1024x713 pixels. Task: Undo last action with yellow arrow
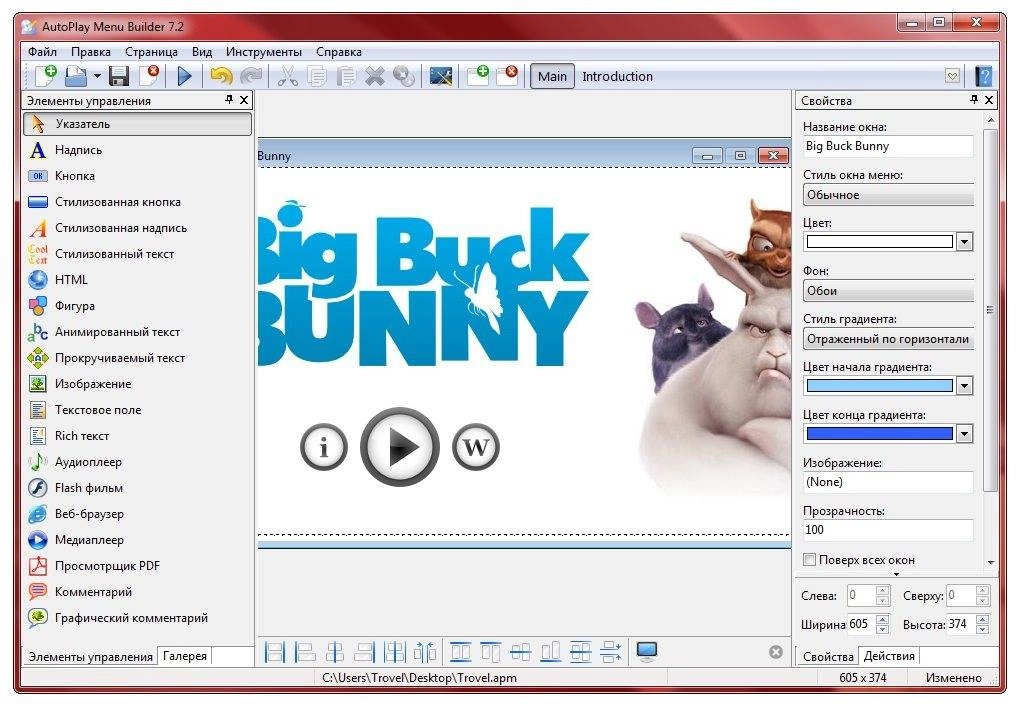(221, 76)
